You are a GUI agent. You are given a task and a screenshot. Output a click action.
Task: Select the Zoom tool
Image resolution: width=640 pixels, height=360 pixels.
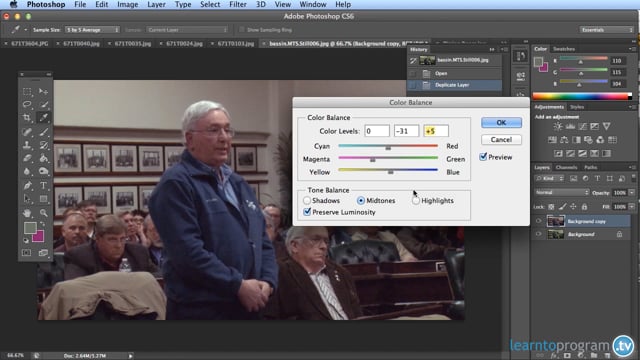43,213
